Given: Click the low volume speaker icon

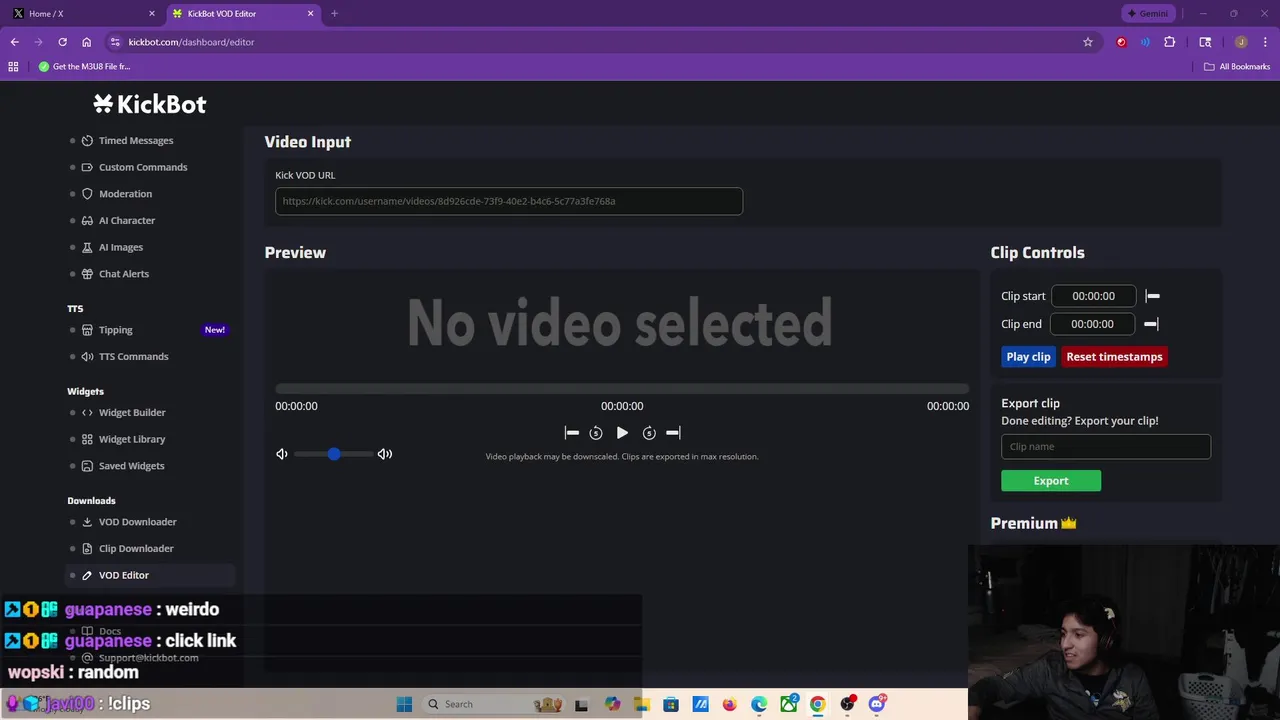Looking at the screenshot, I should 282,454.
